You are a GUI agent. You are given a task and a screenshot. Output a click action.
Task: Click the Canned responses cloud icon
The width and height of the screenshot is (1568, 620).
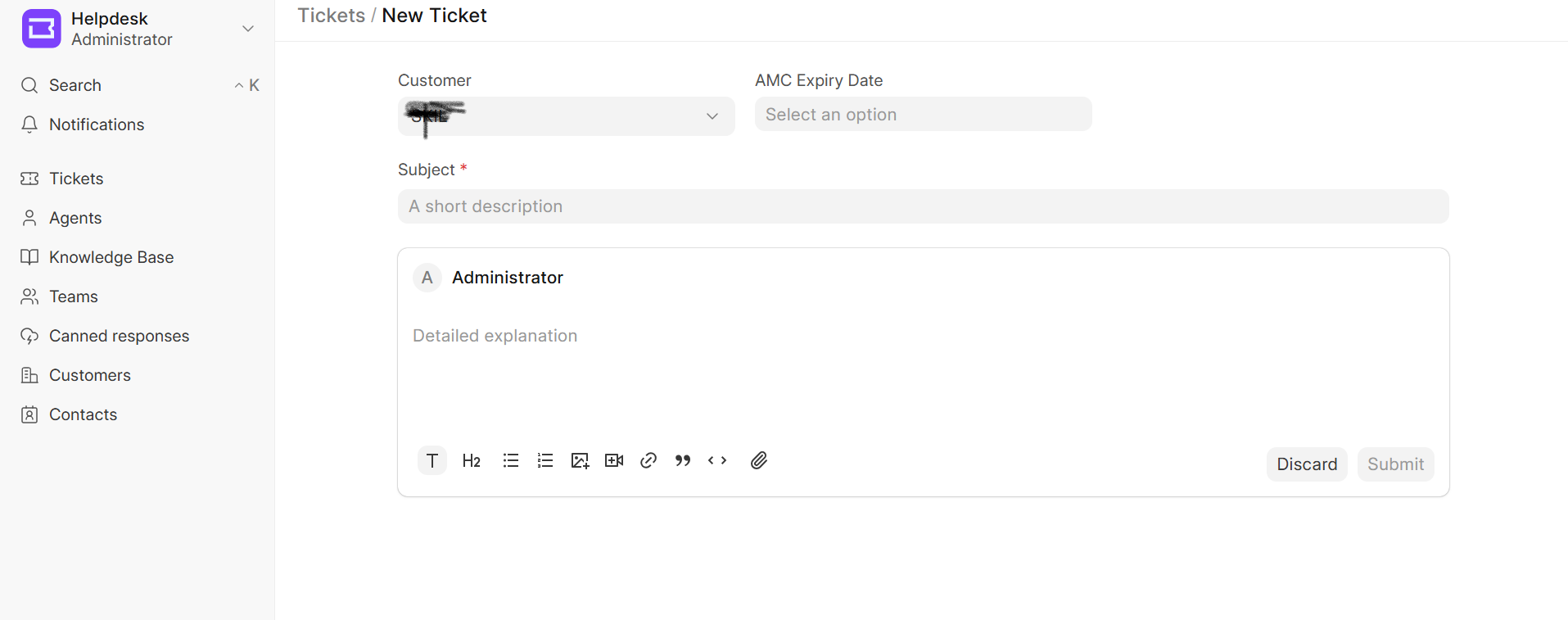[x=29, y=336]
